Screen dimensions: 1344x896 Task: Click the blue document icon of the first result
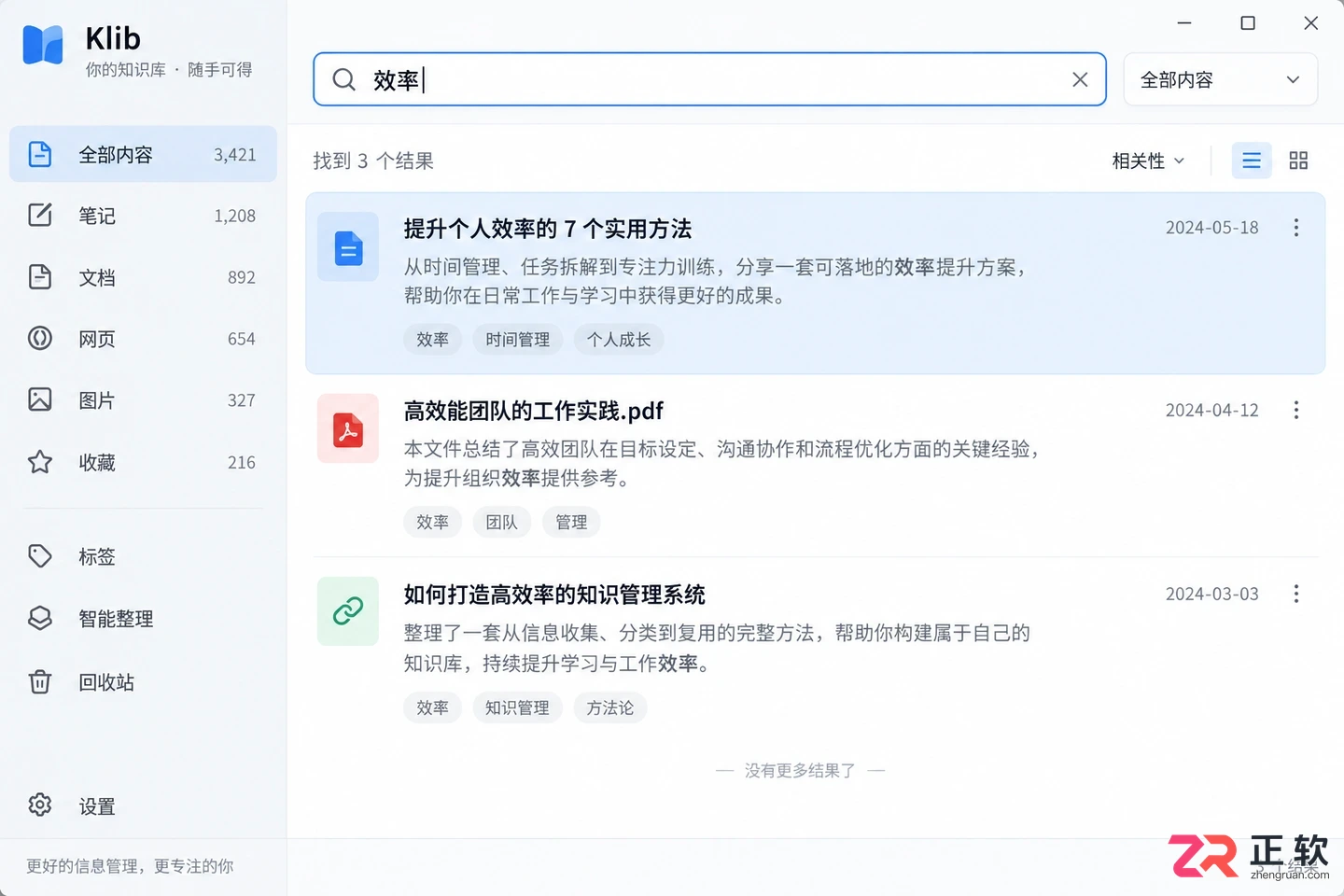click(348, 247)
